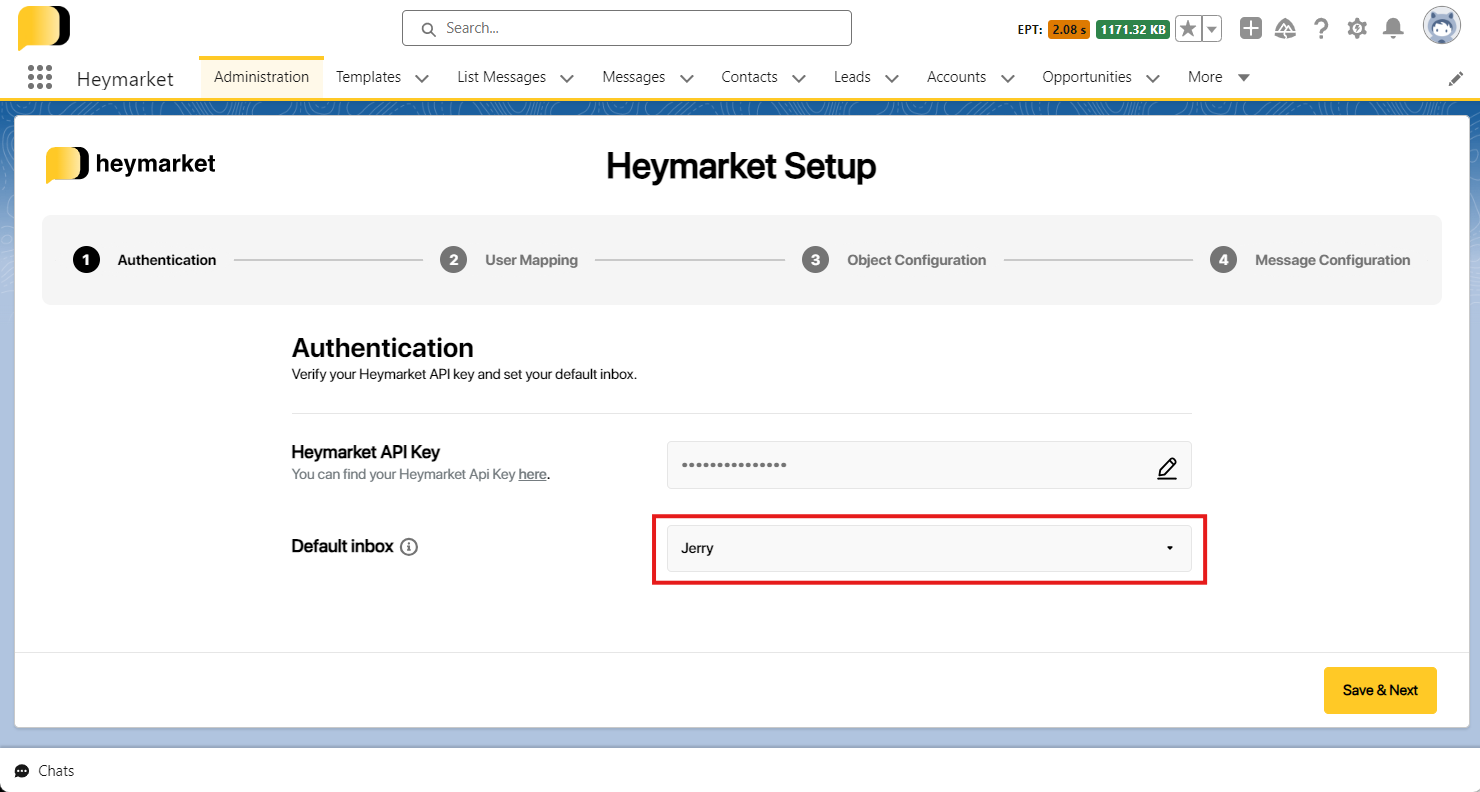Click the Authentication section heading
1480x792 pixels.
(383, 348)
